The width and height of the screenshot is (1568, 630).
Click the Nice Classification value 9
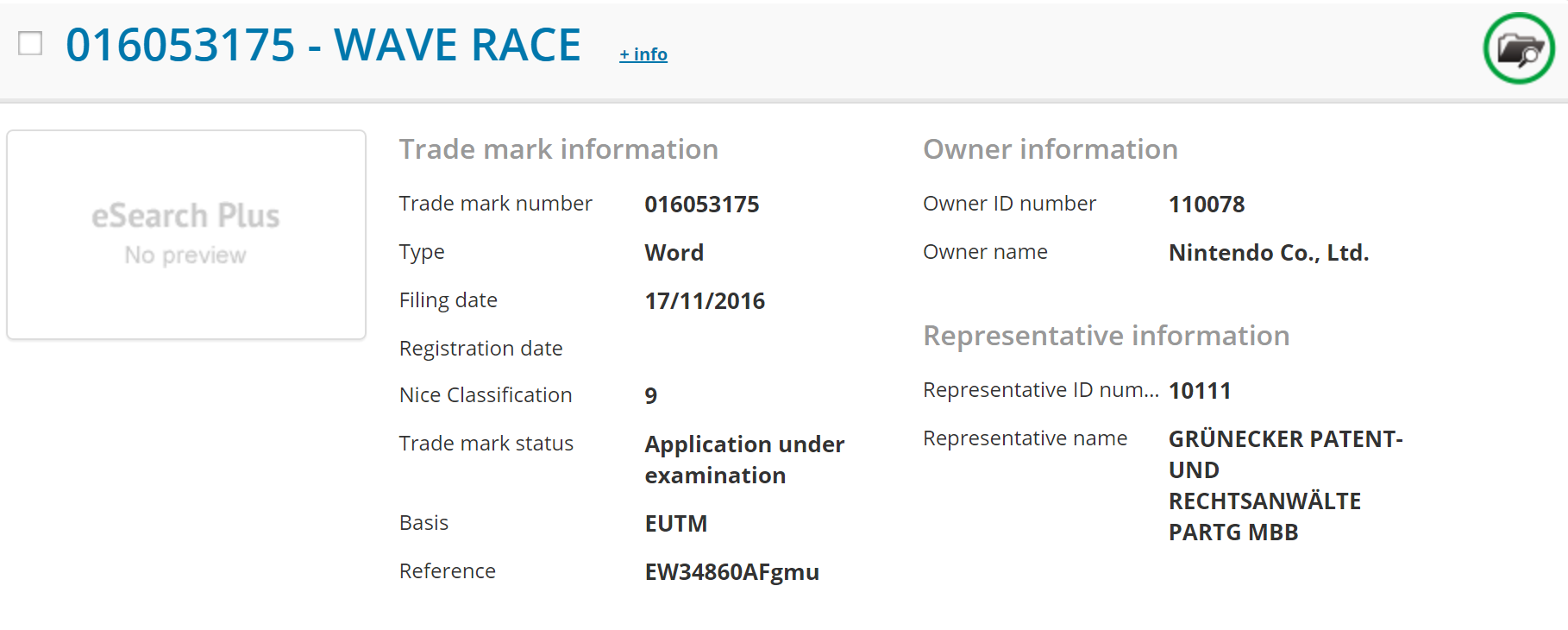pyautogui.click(x=650, y=395)
